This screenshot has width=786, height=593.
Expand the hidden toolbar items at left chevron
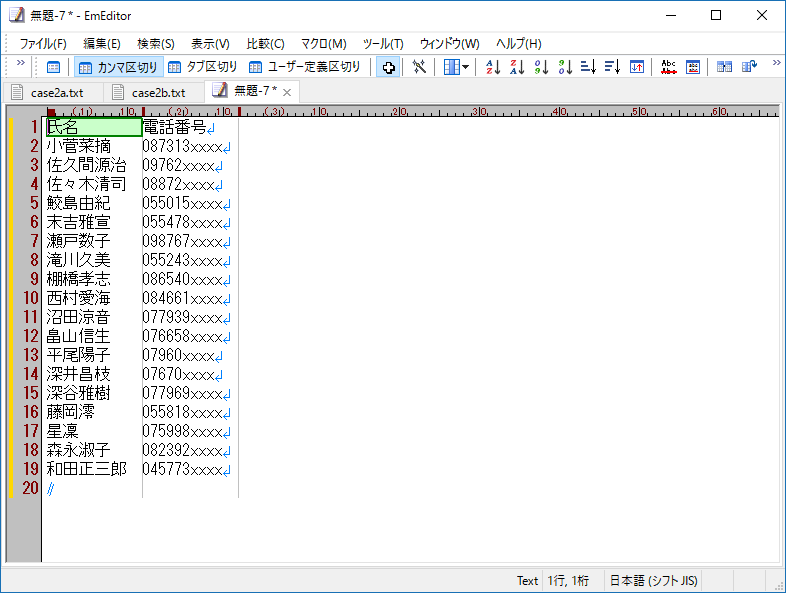coord(21,62)
